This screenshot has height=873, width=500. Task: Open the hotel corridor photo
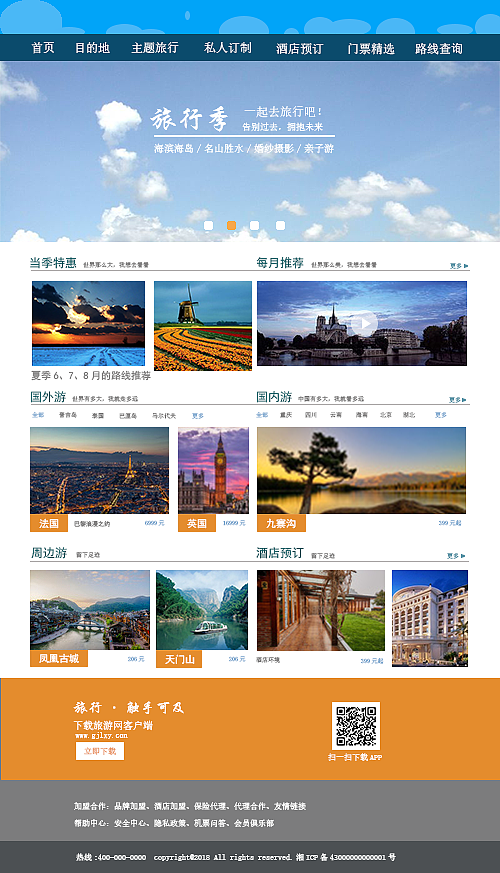click(x=321, y=610)
